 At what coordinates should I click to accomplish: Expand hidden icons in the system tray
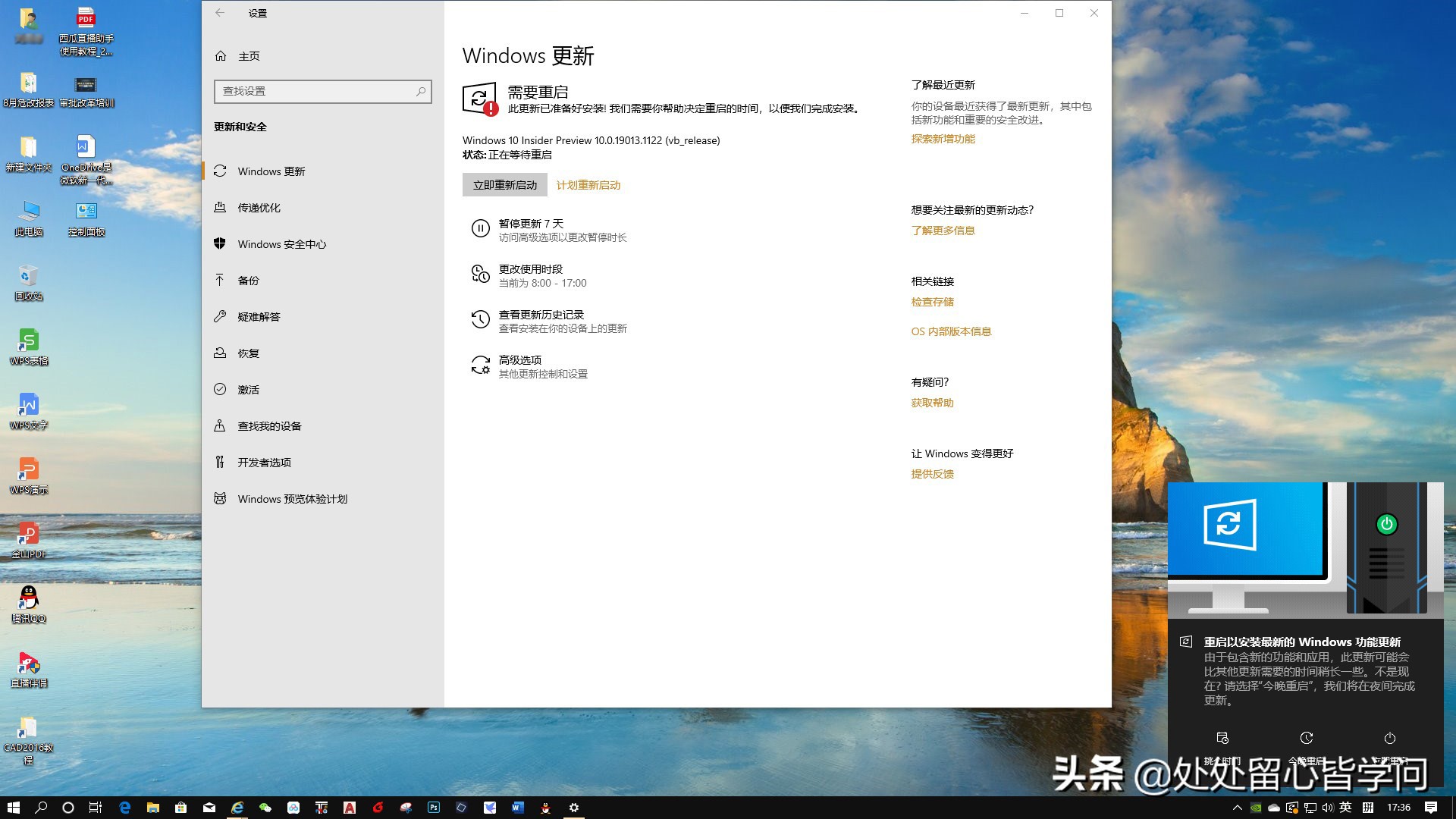(1238, 808)
